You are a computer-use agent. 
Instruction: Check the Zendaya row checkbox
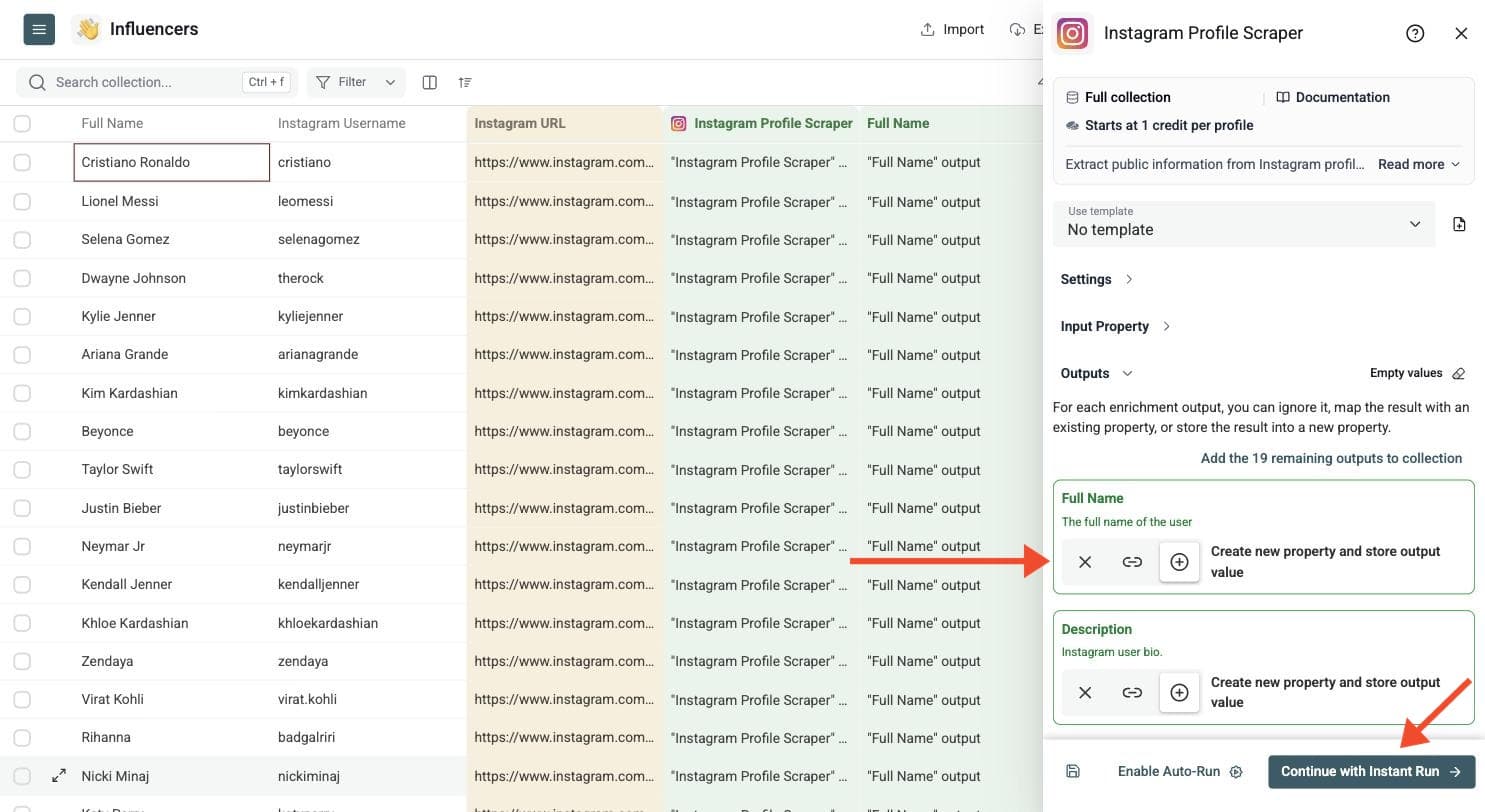click(22, 661)
